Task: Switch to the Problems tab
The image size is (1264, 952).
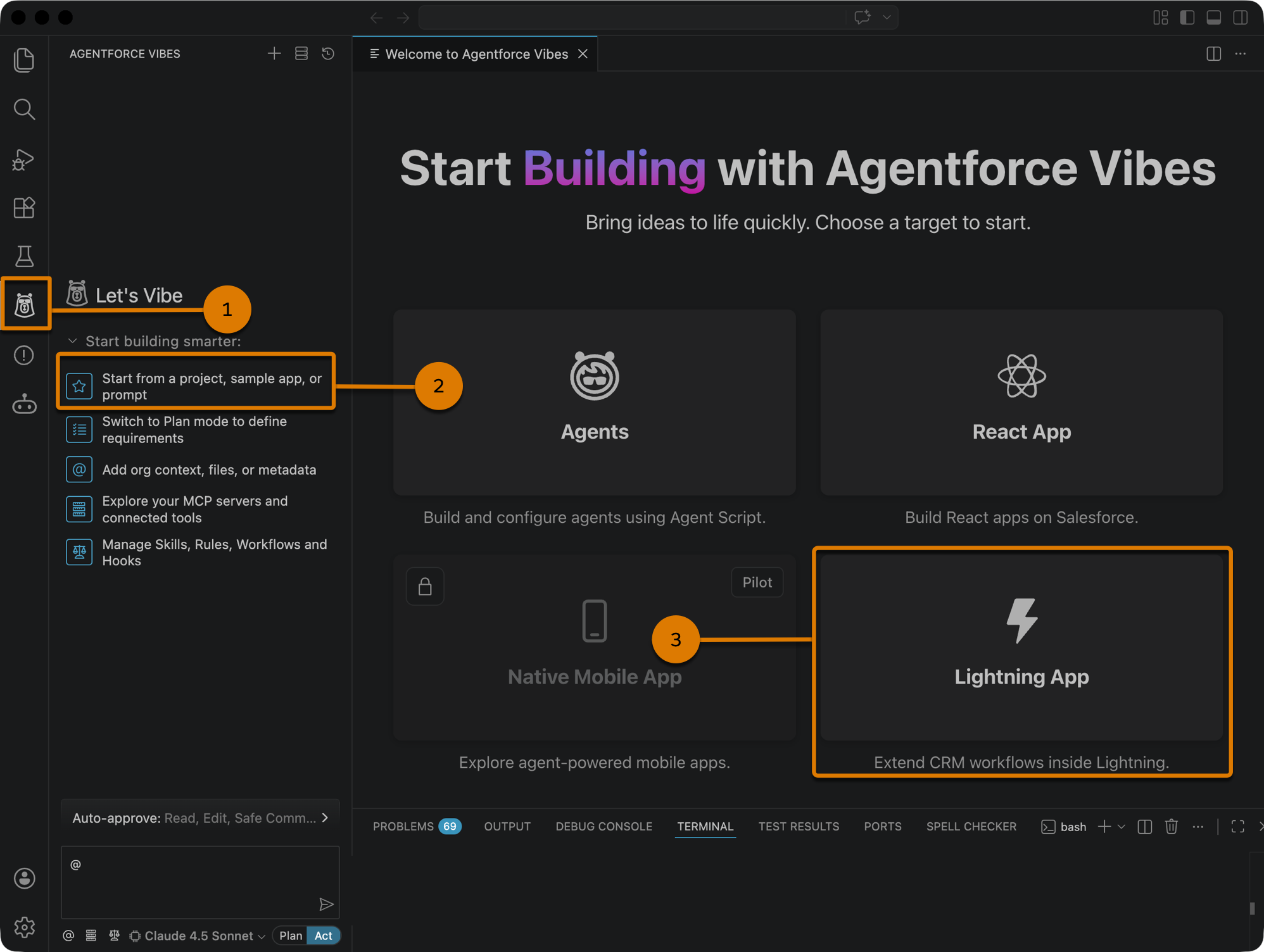Action: 417,827
